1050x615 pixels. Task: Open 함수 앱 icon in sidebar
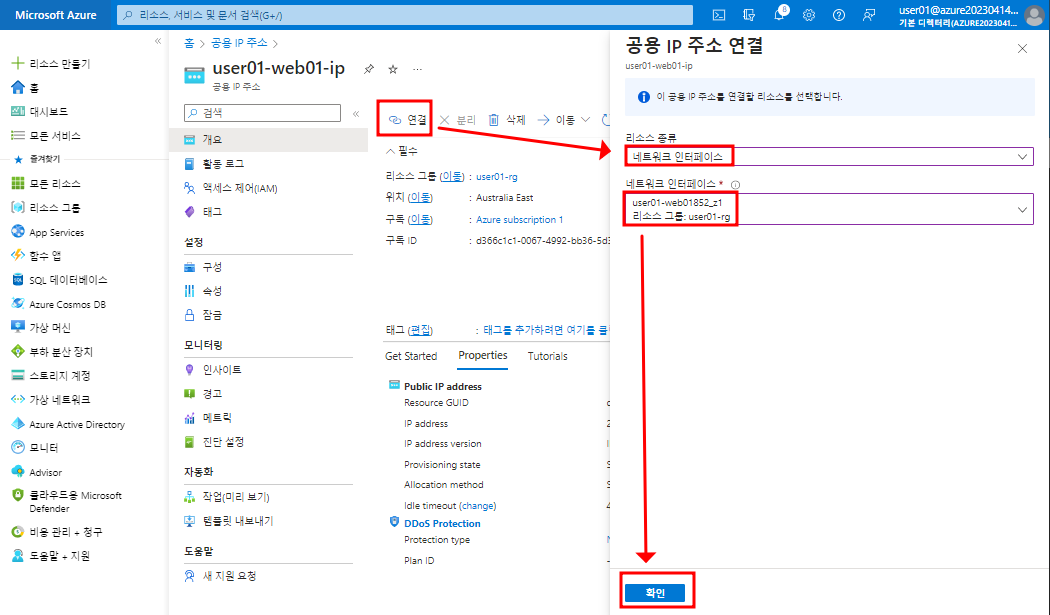coord(18,255)
